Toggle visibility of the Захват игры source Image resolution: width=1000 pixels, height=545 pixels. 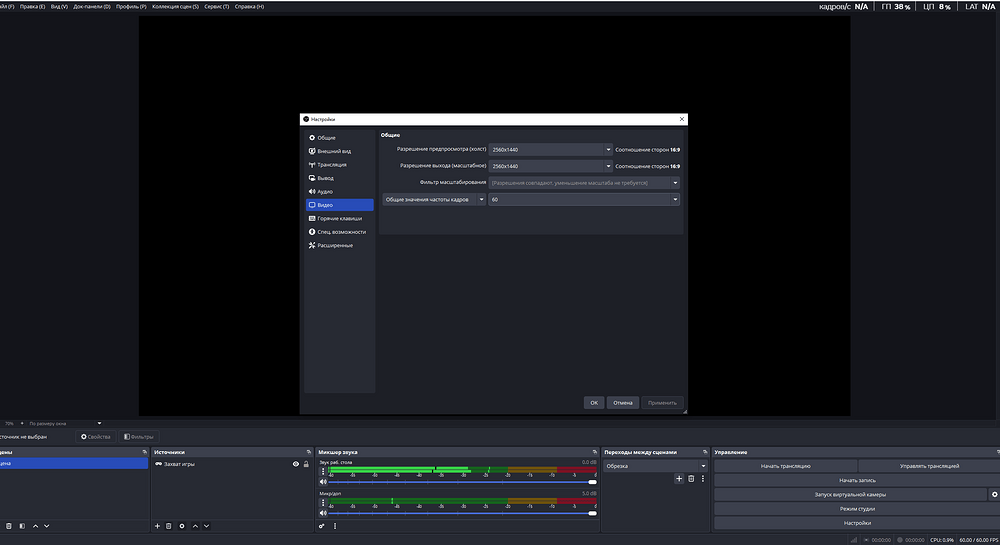[x=296, y=464]
